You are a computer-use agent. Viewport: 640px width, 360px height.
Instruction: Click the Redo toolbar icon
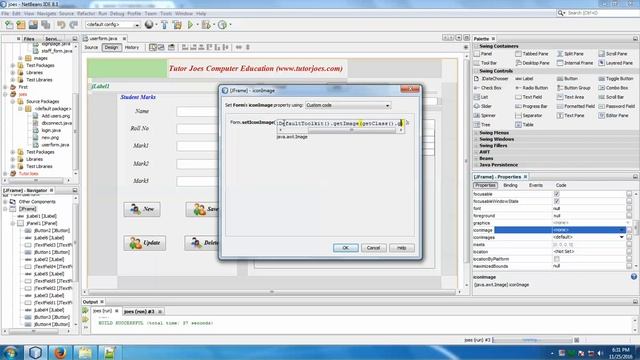[73, 25]
